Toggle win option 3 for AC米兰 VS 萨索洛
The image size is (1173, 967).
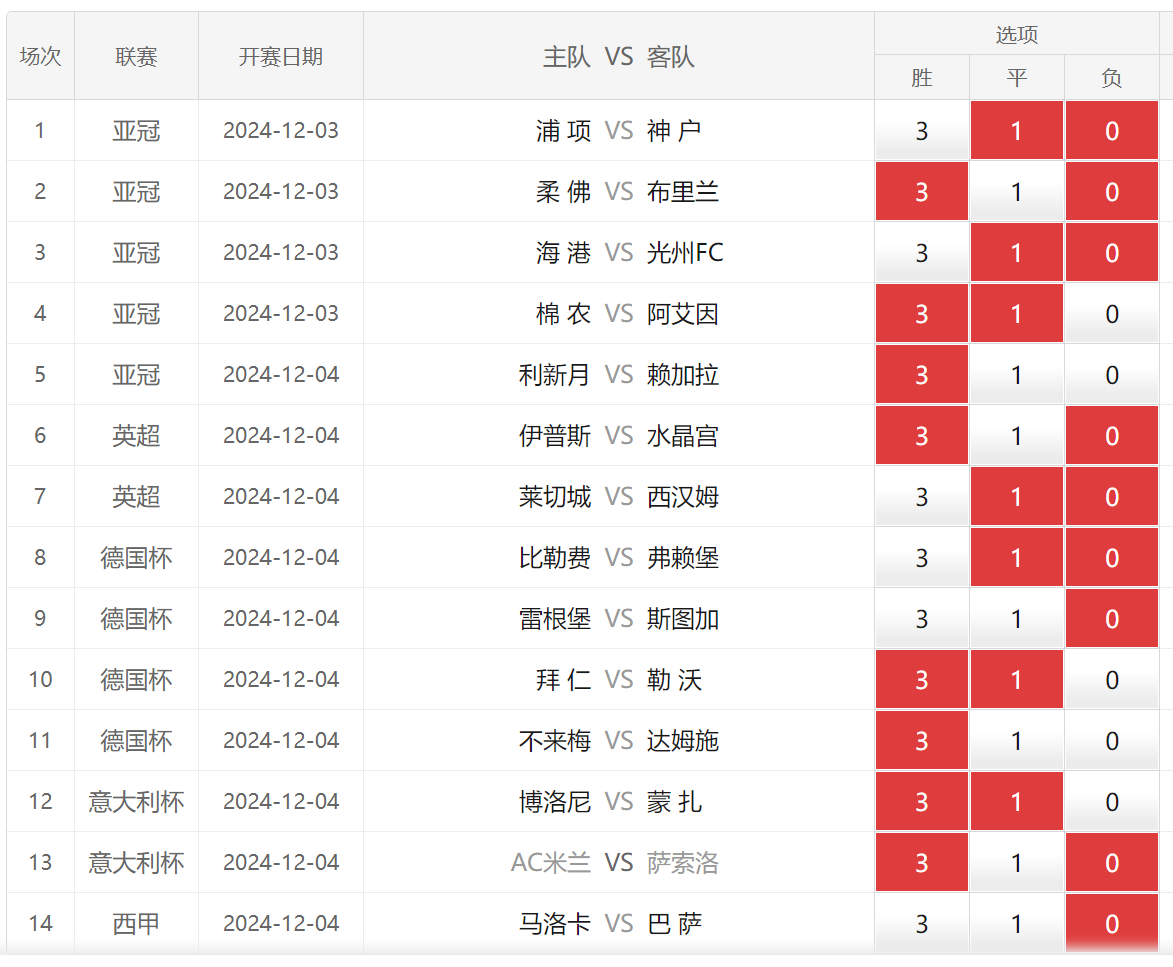(x=922, y=862)
